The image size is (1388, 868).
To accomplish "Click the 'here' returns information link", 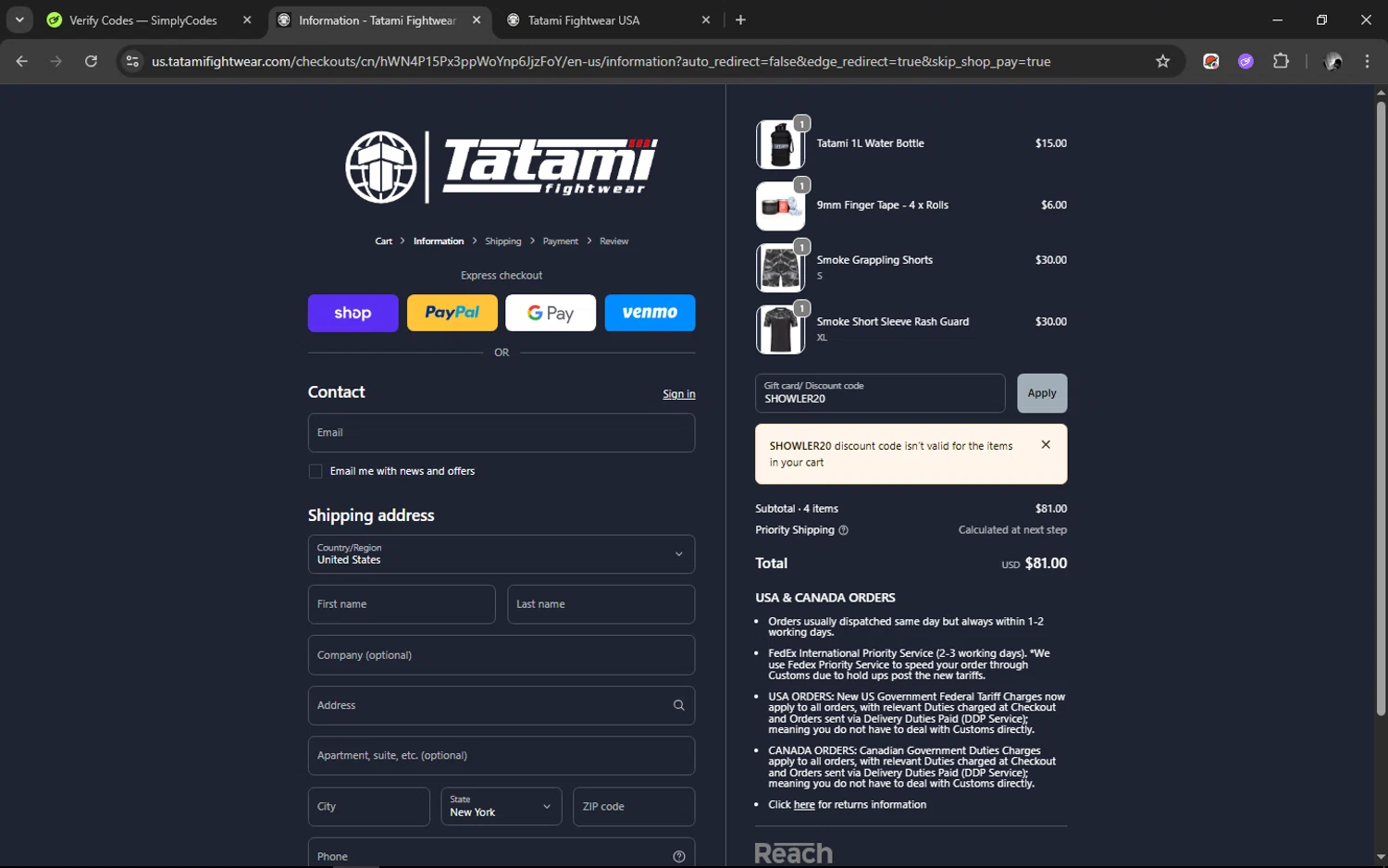I will (x=804, y=805).
